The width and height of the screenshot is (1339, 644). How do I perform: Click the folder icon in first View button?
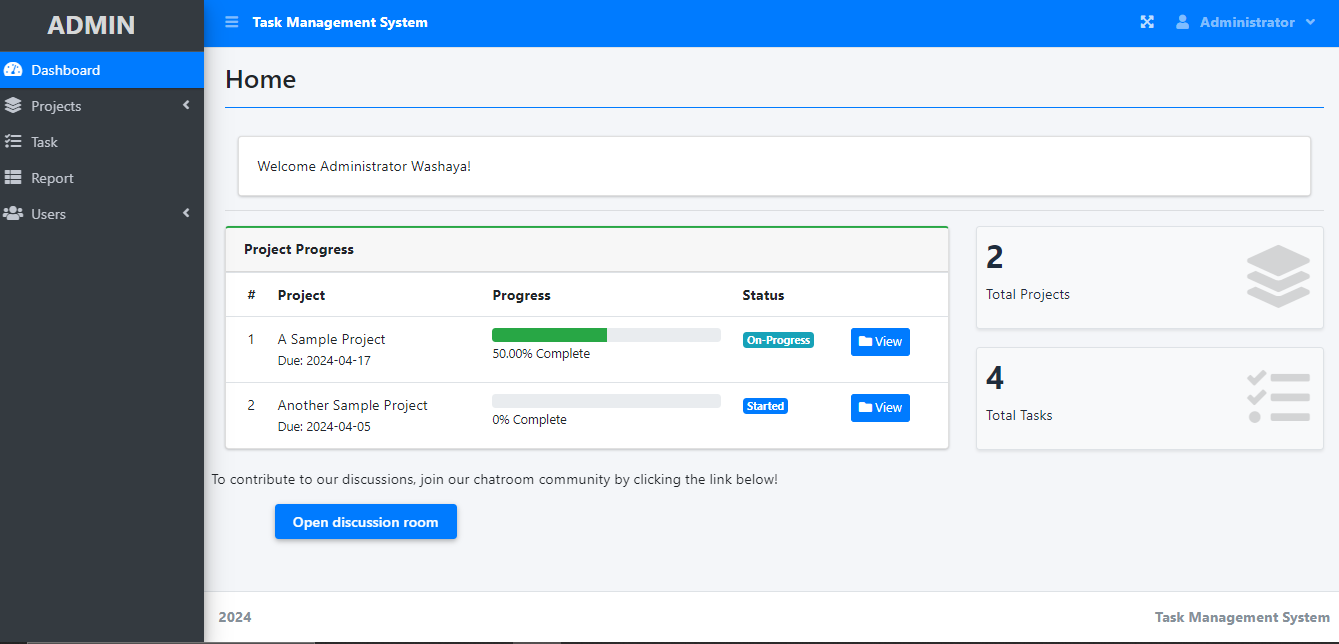pos(865,341)
